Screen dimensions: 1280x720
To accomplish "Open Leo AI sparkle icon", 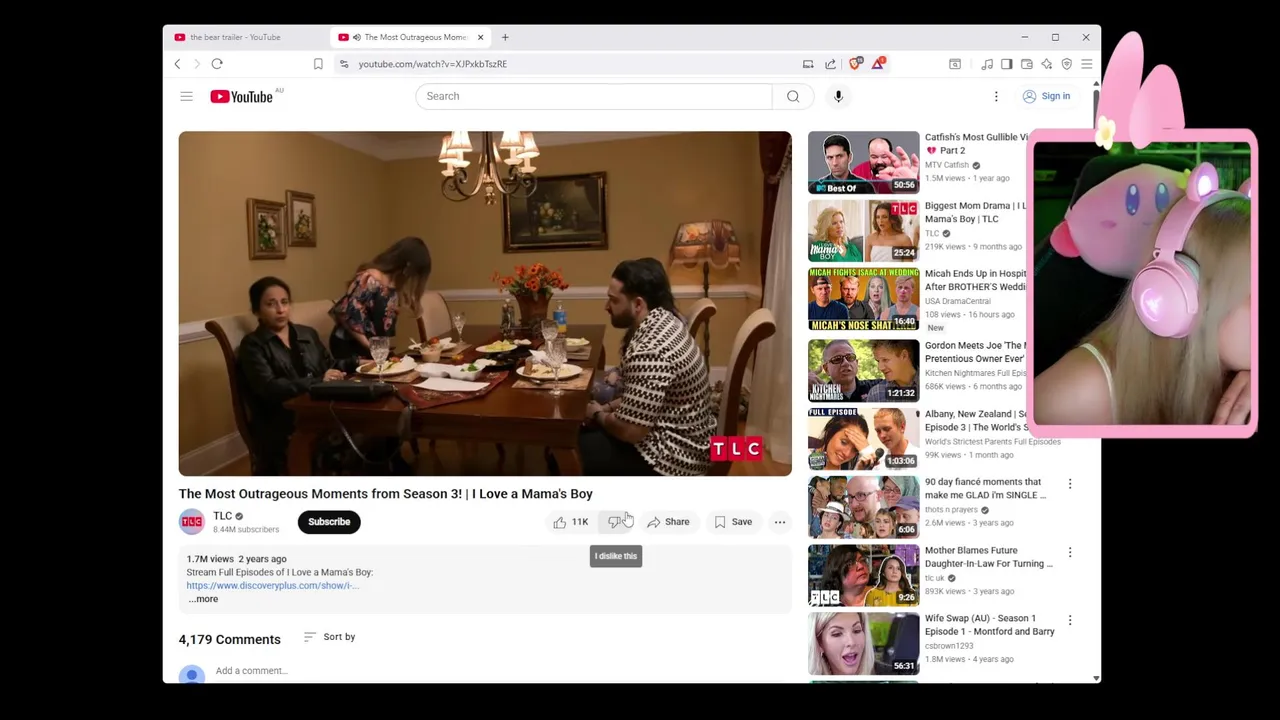I will 1047,64.
